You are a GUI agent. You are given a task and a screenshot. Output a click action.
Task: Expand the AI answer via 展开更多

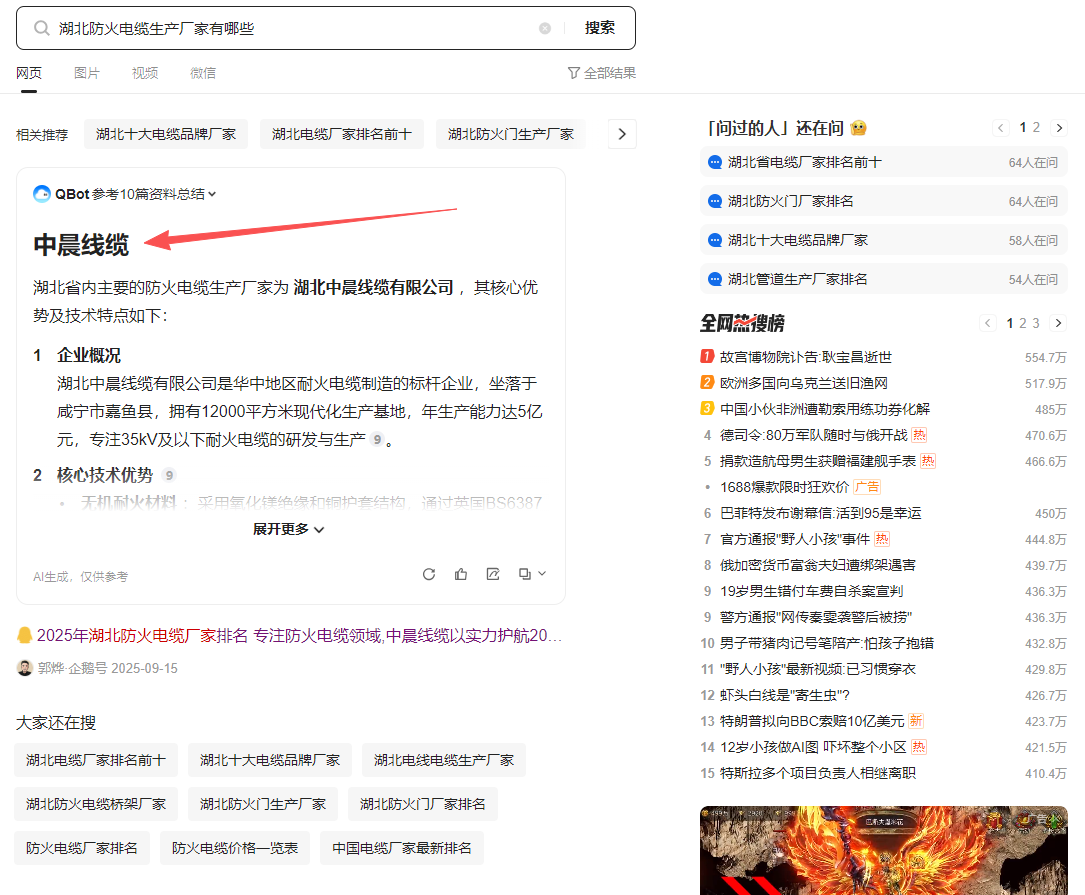pyautogui.click(x=288, y=529)
